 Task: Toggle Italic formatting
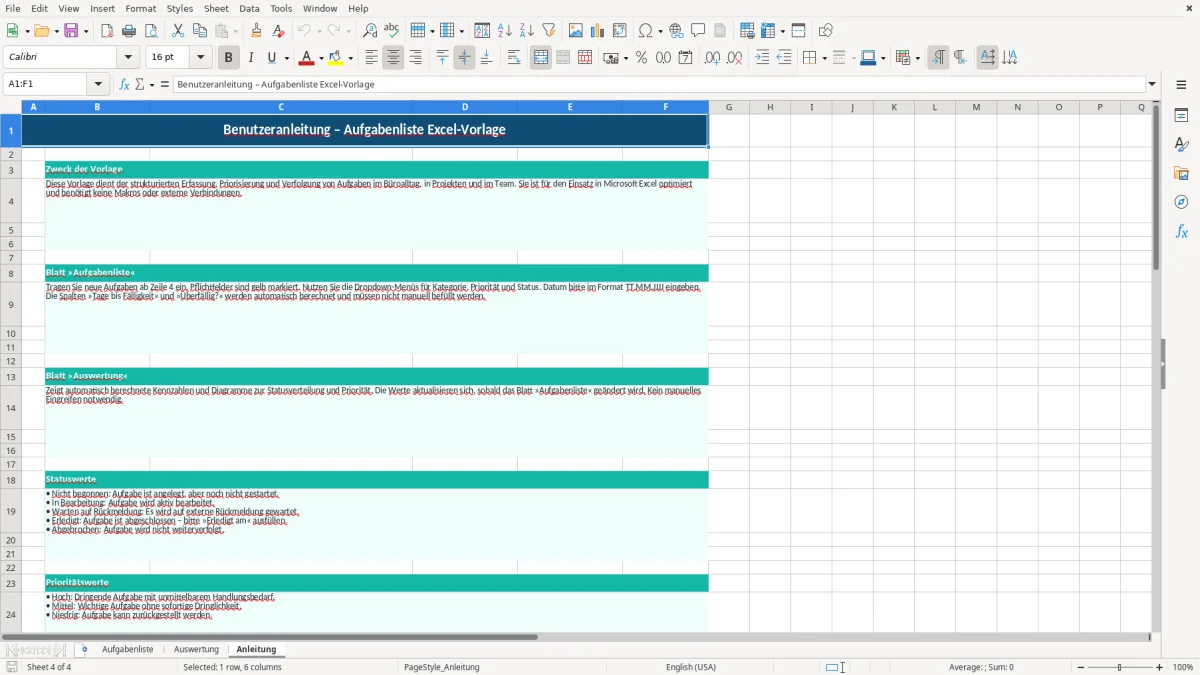(x=250, y=58)
